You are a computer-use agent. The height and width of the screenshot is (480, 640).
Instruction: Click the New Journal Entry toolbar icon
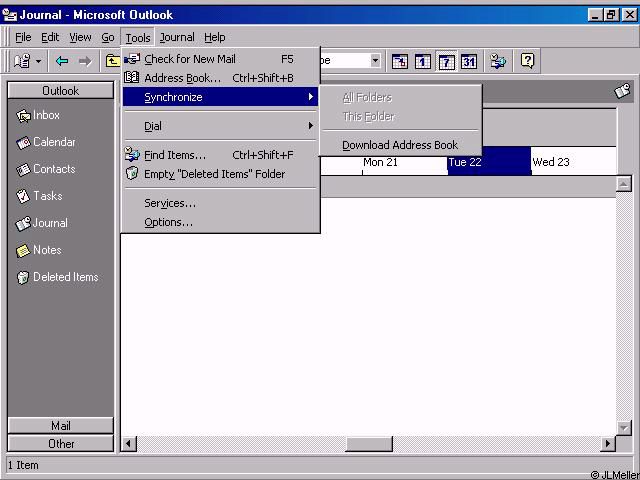point(22,61)
